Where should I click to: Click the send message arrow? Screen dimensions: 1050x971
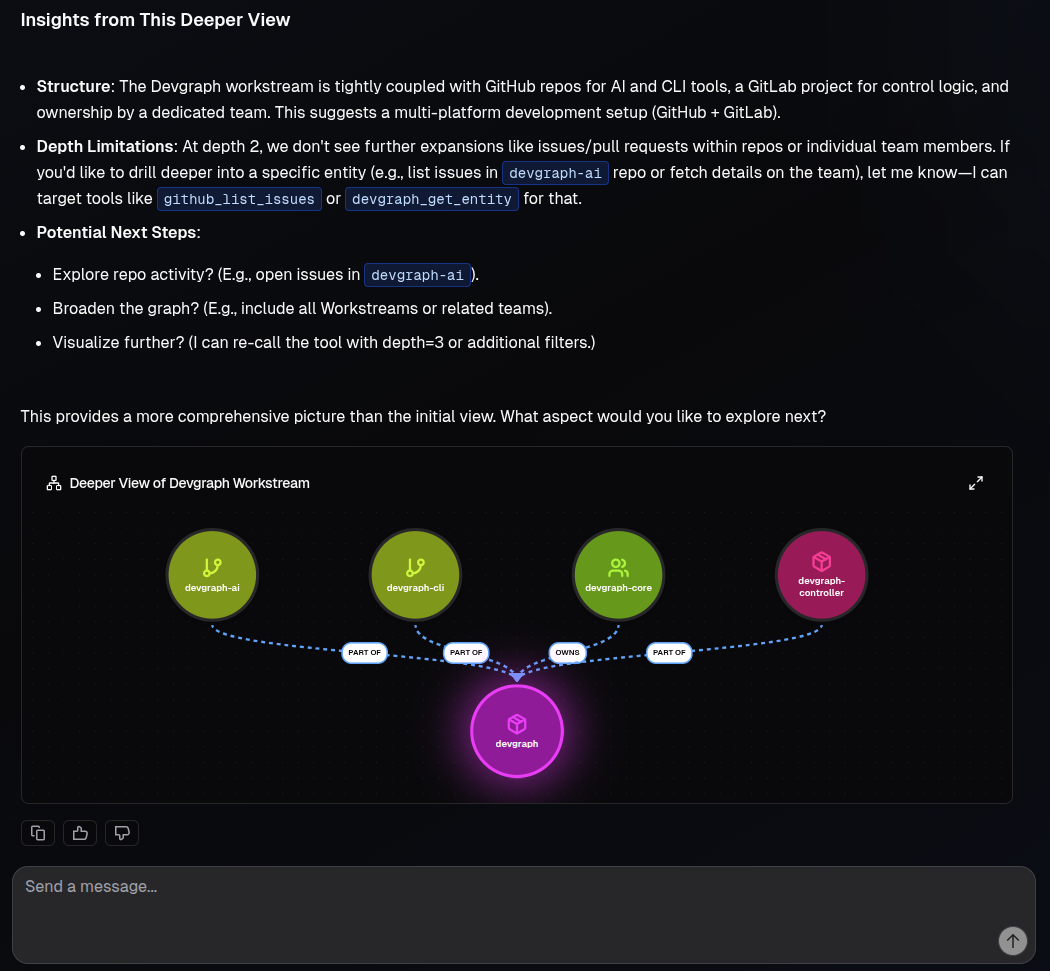point(1012,941)
